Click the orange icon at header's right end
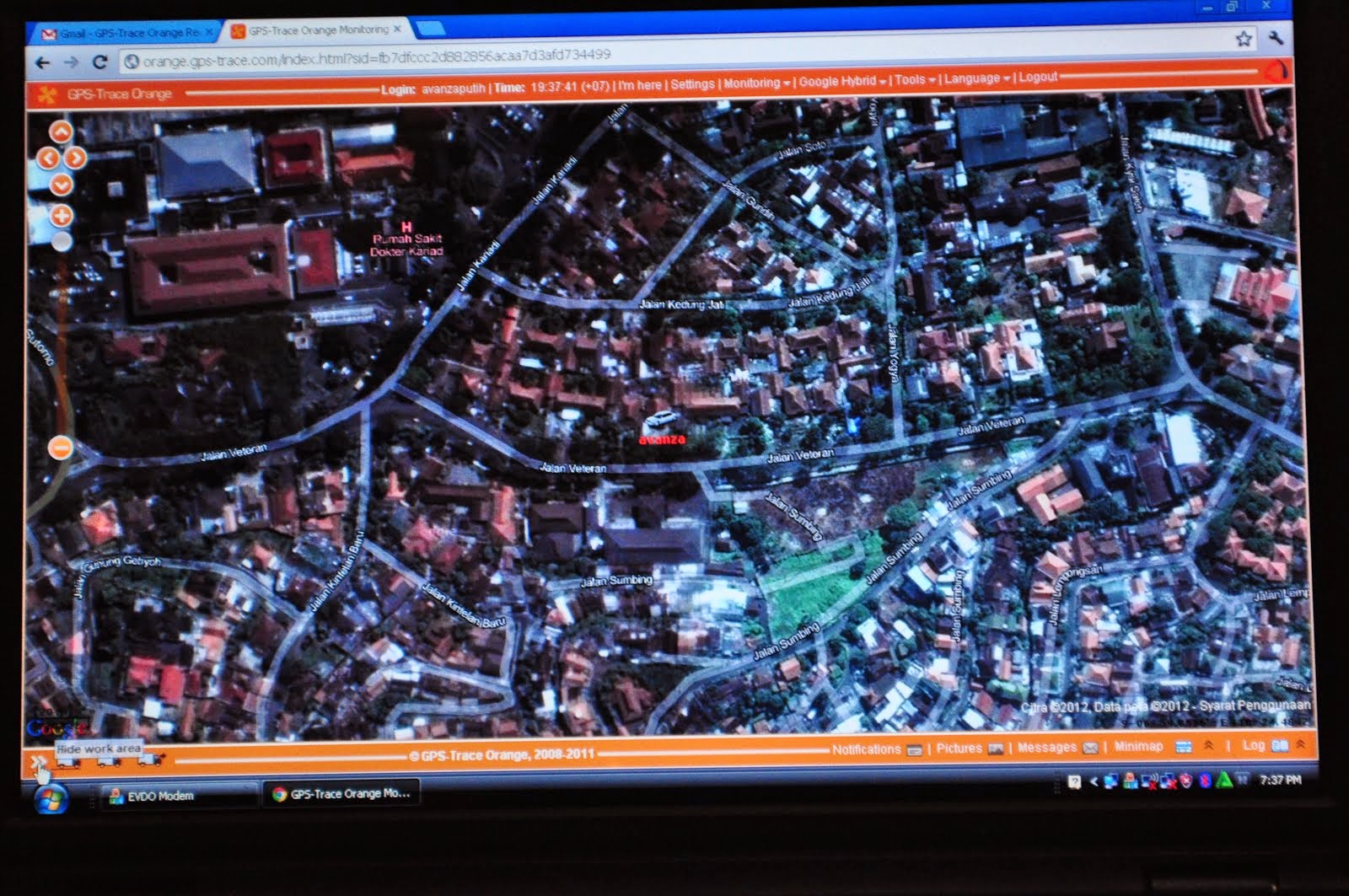The height and width of the screenshot is (896, 1349). pyautogui.click(x=1277, y=71)
